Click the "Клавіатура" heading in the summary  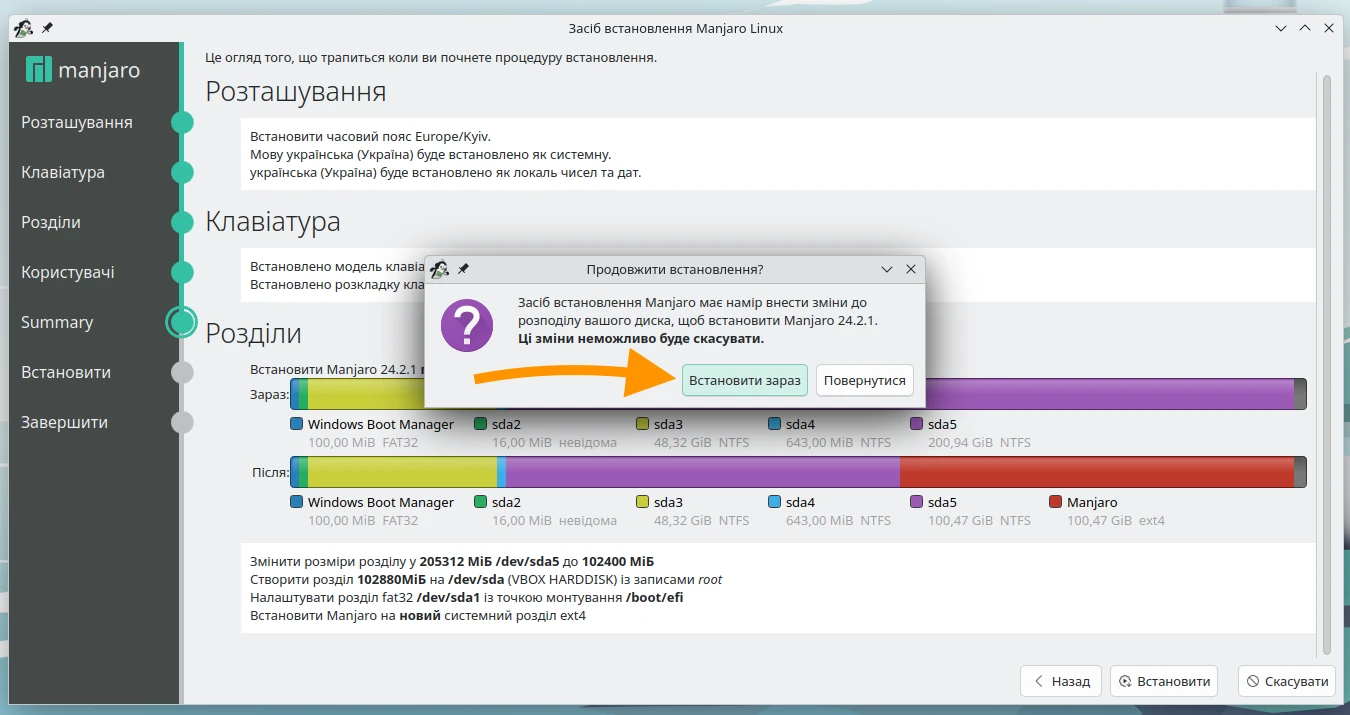click(273, 221)
